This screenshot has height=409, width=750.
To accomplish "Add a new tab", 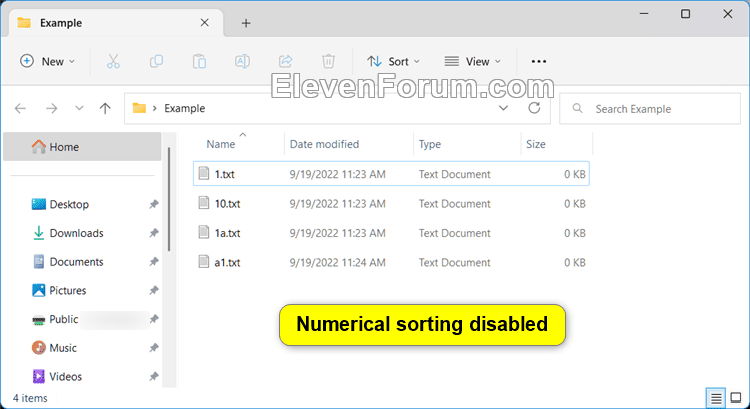I will (x=246, y=23).
